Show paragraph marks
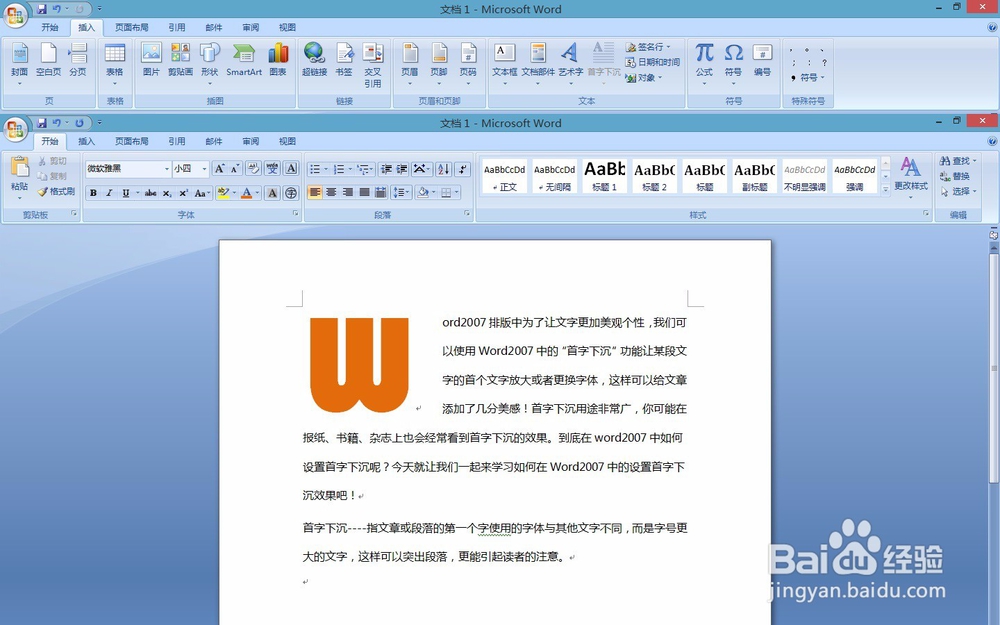The height and width of the screenshot is (625, 1000). [x=463, y=169]
